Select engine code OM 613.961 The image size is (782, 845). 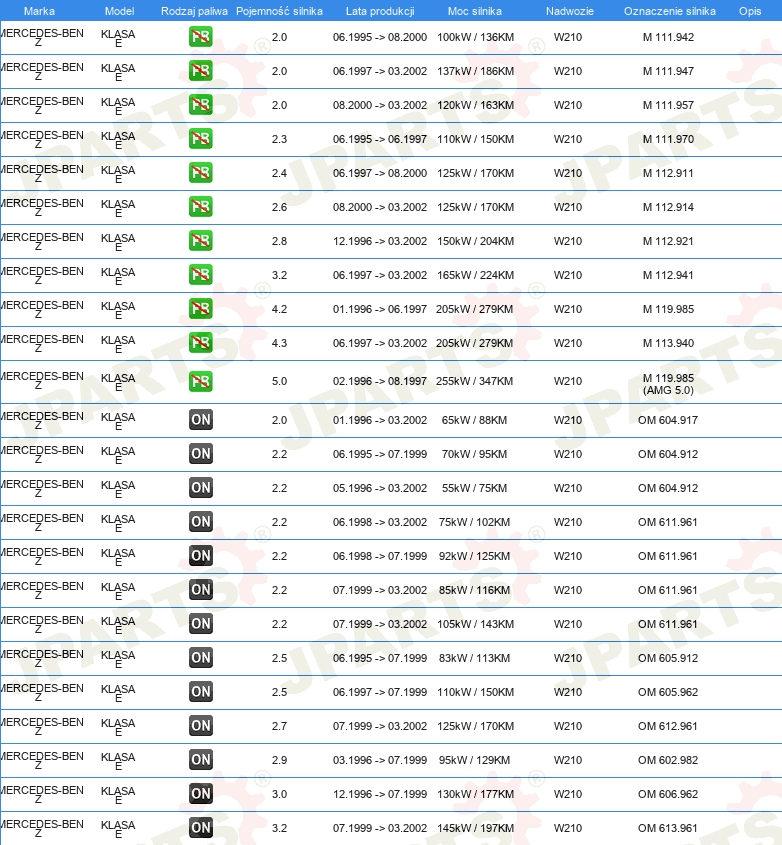668,828
